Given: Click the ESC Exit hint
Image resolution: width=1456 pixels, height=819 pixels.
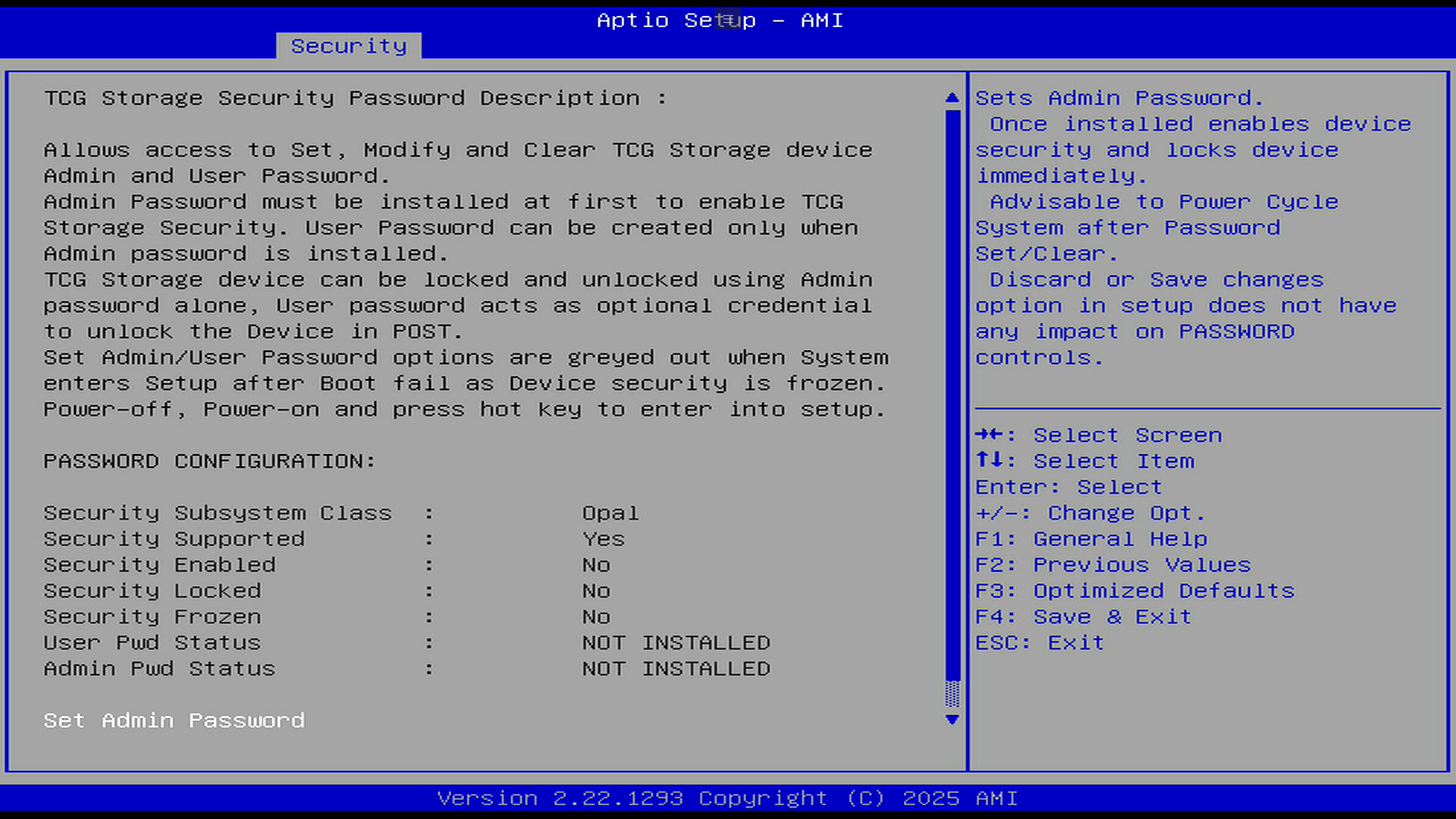Looking at the screenshot, I should point(1039,643).
